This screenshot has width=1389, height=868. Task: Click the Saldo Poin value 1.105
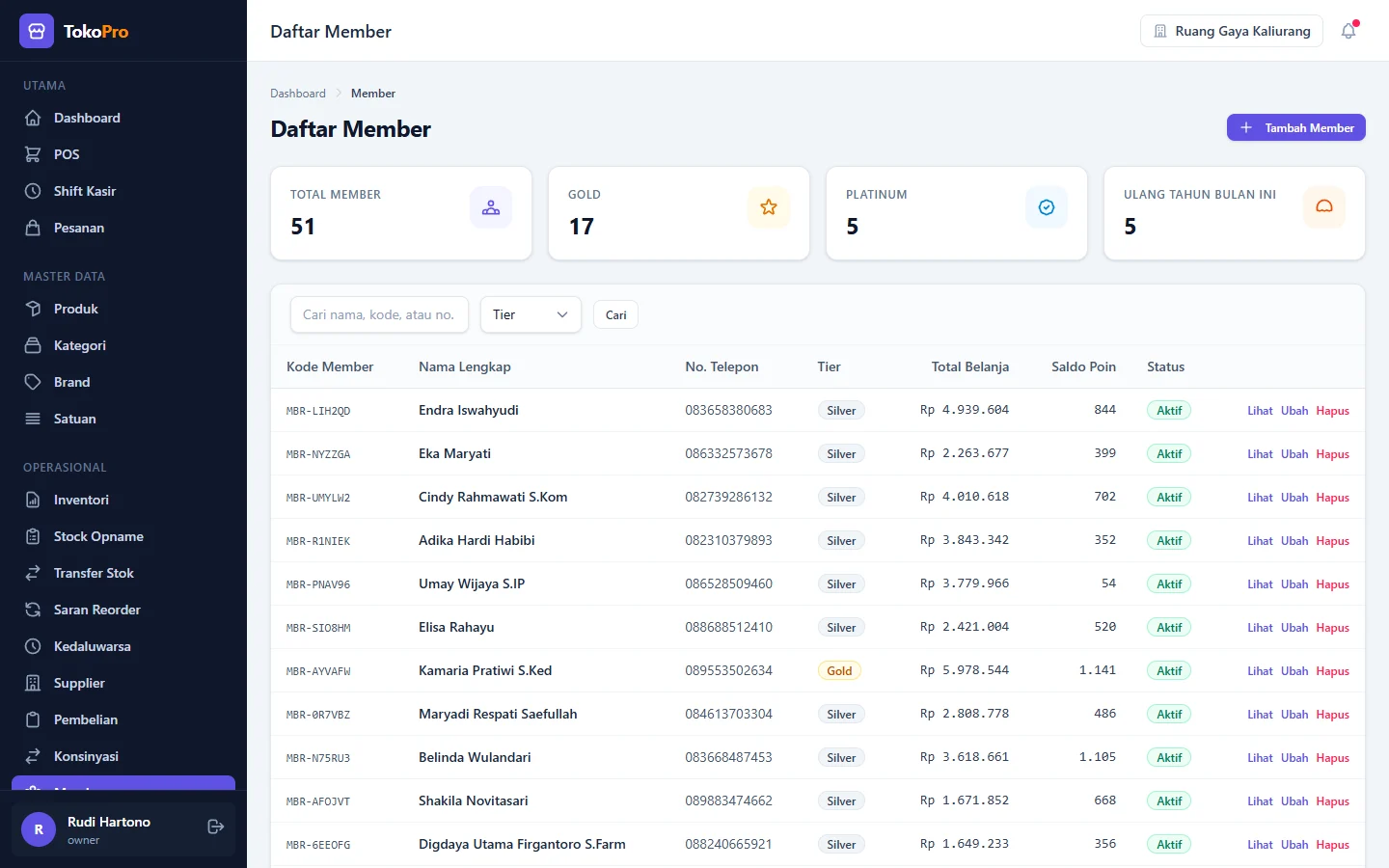[1098, 757]
